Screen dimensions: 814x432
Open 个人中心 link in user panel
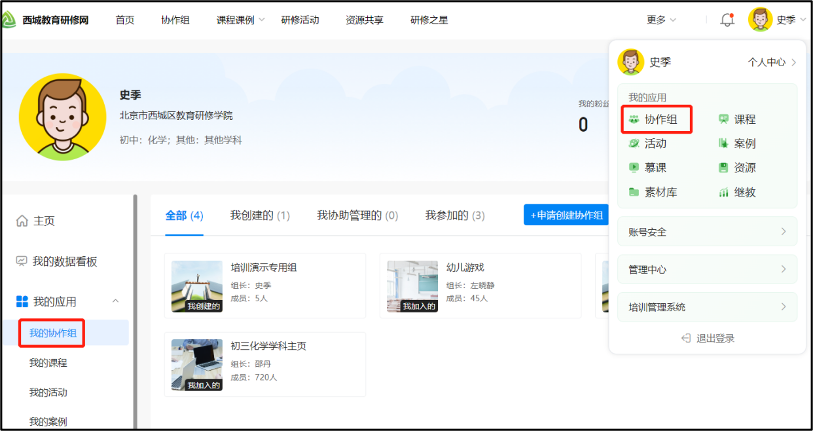pyautogui.click(x=772, y=62)
